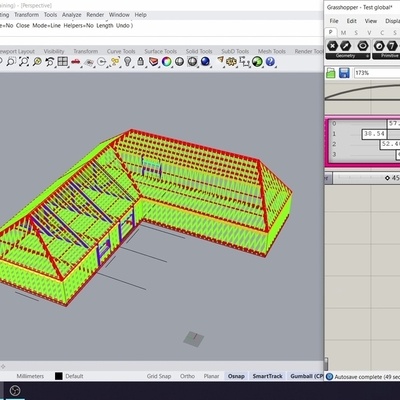Open the Millimeters units pane in status bar
The image size is (400, 400).
click(x=30, y=376)
